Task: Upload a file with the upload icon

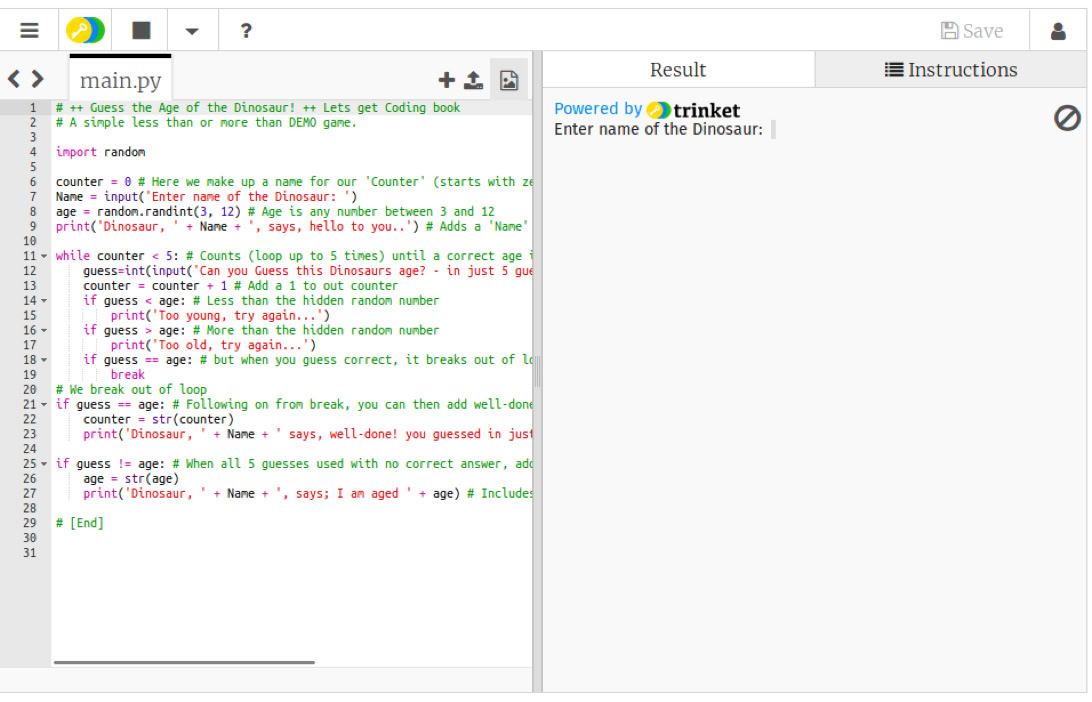Action: pos(474,80)
